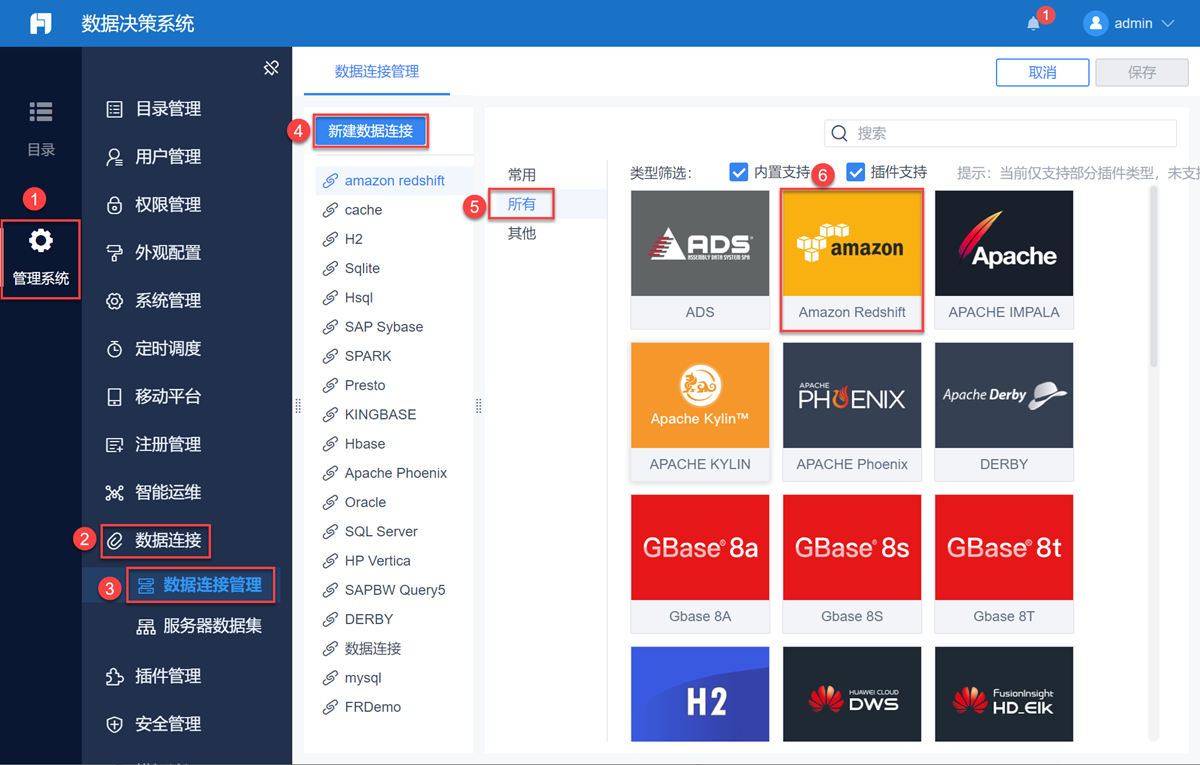The height and width of the screenshot is (765, 1200).
Task: Click the 保存 button
Action: [1142, 72]
